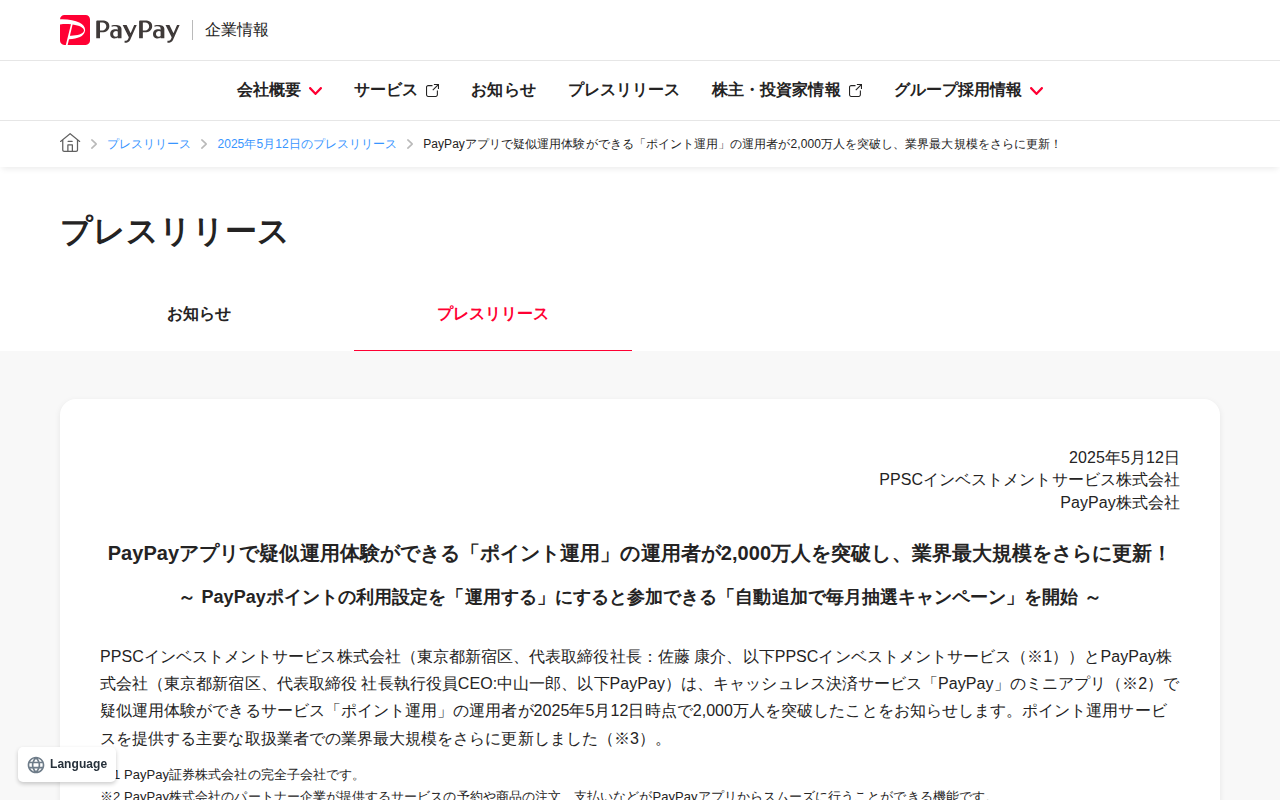Click the footnote PayPay証券株式会社の完全子会社です
Image resolution: width=1280 pixels, height=800 pixels.
232,775
